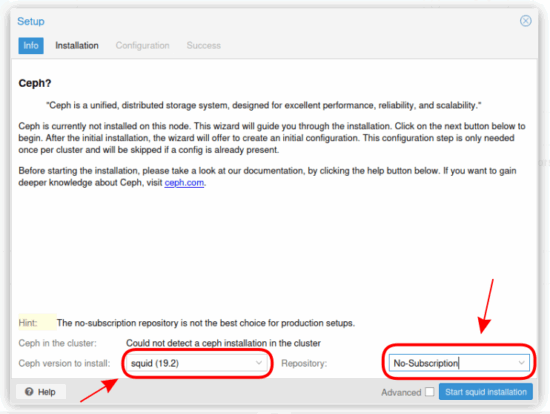The width and height of the screenshot is (550, 414).
Task: Start squid installation
Action: coord(486,392)
